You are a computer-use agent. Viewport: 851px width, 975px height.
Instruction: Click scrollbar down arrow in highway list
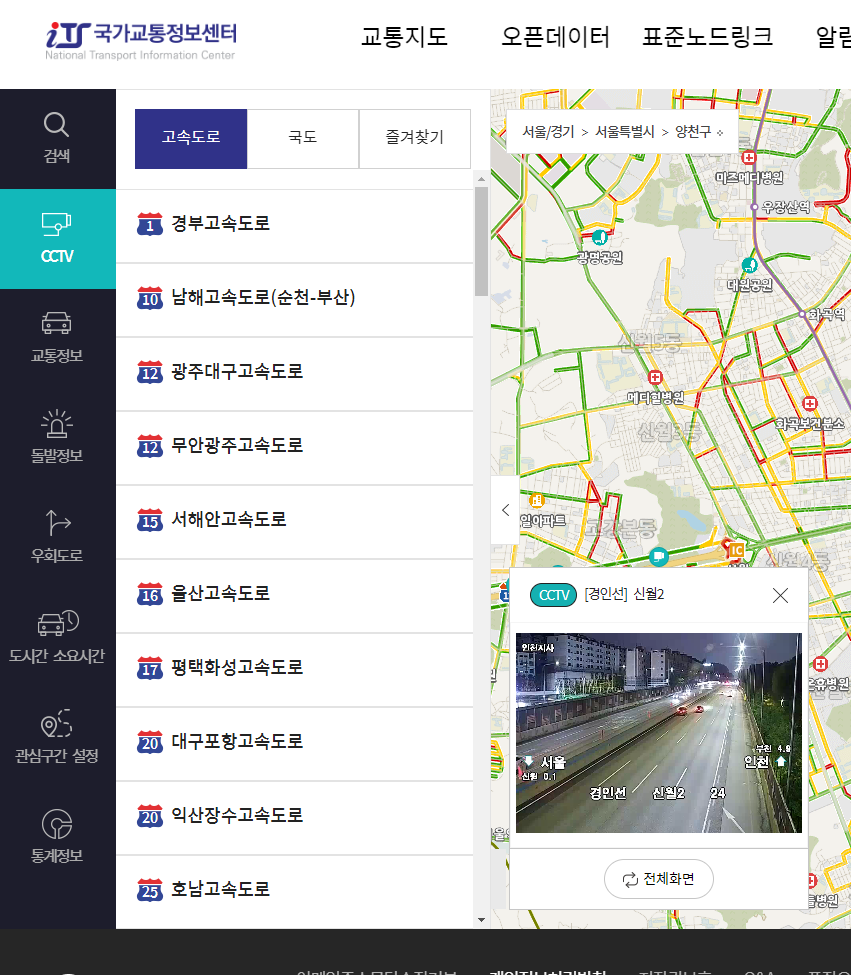pos(481,920)
